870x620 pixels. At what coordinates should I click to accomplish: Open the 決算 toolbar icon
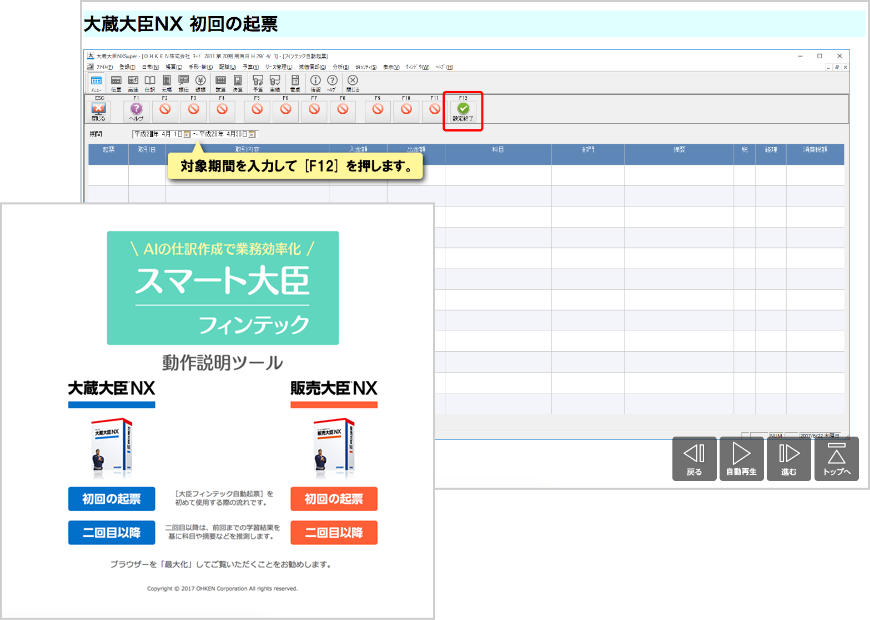click(237, 83)
